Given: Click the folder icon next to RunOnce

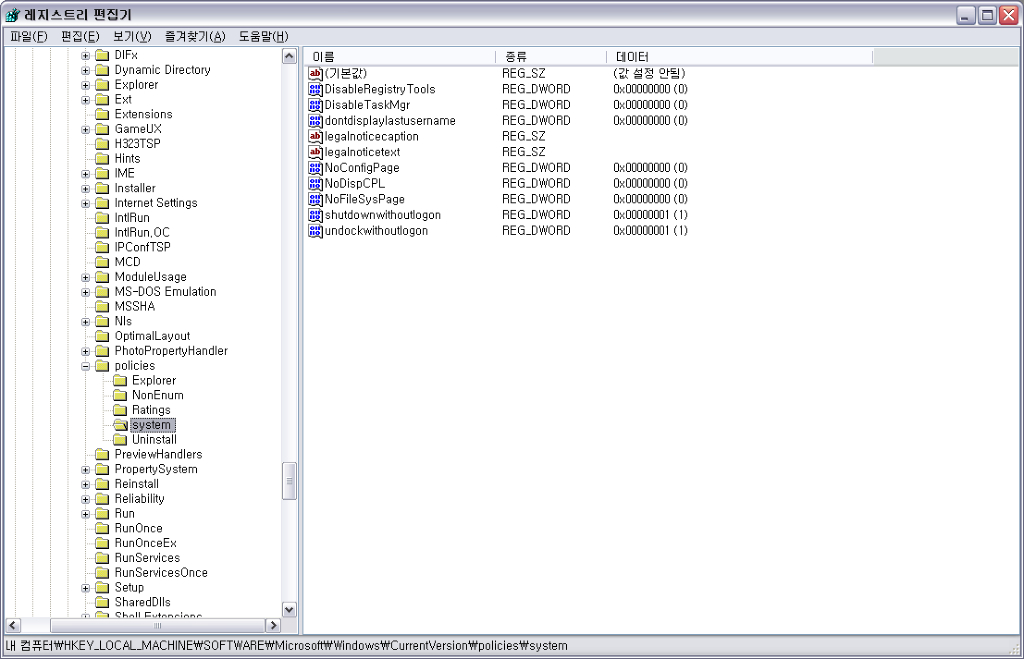Looking at the screenshot, I should [x=102, y=528].
